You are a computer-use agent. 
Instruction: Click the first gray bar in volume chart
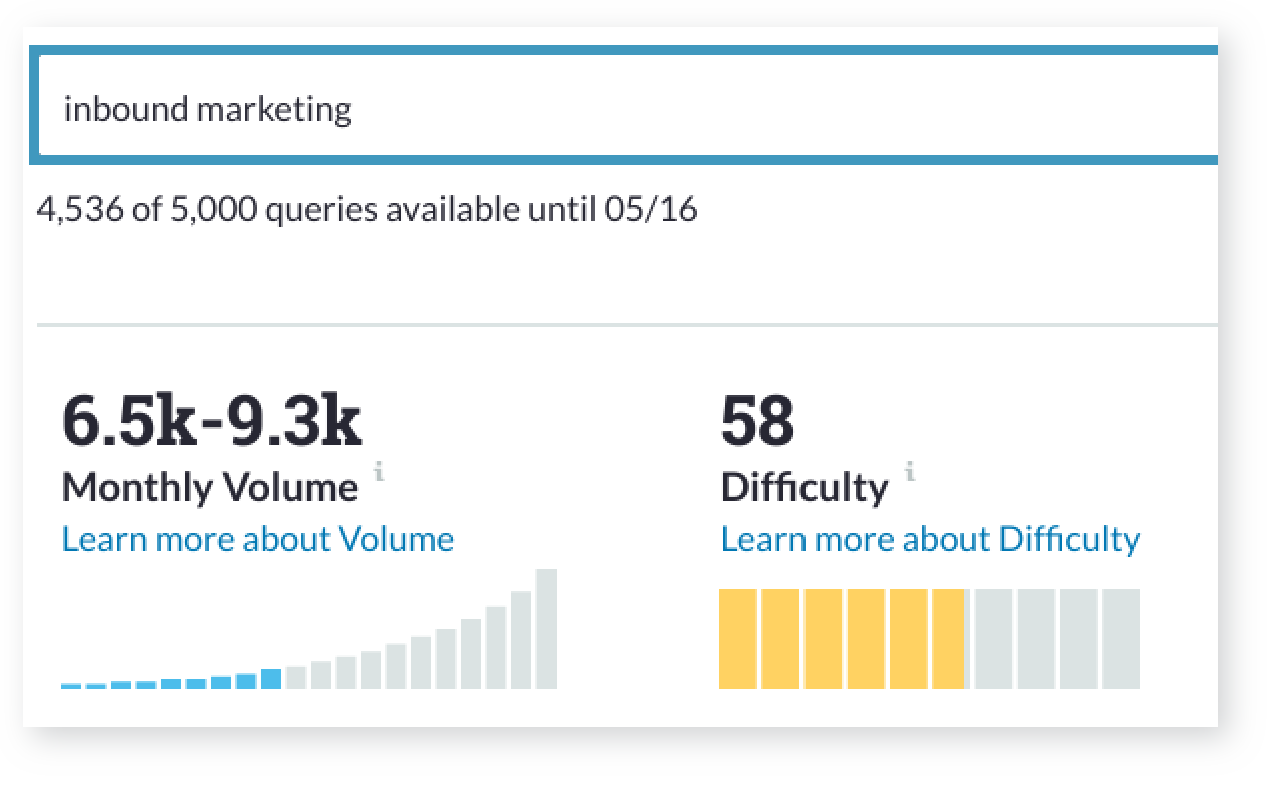pyautogui.click(x=296, y=678)
